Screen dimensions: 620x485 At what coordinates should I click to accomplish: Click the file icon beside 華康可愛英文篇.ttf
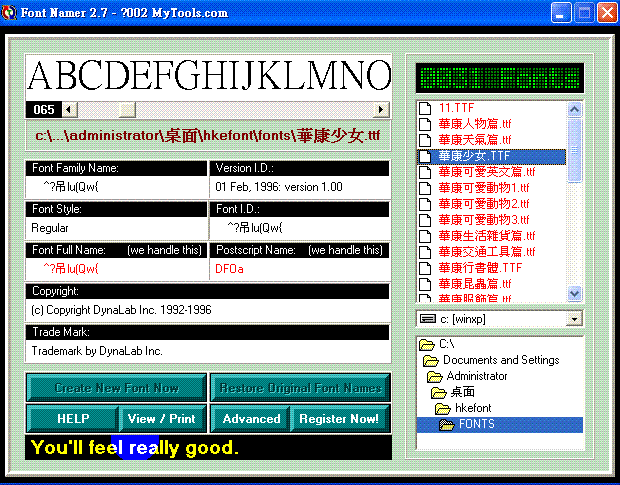(x=425, y=172)
